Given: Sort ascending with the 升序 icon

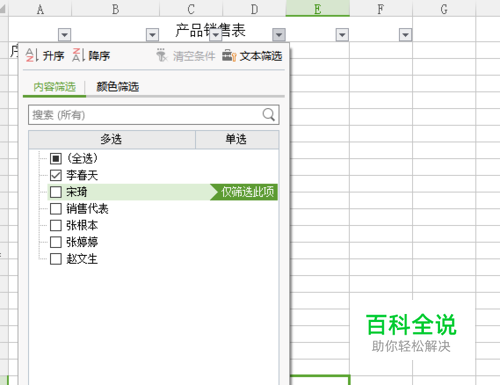Looking at the screenshot, I should [x=32, y=55].
